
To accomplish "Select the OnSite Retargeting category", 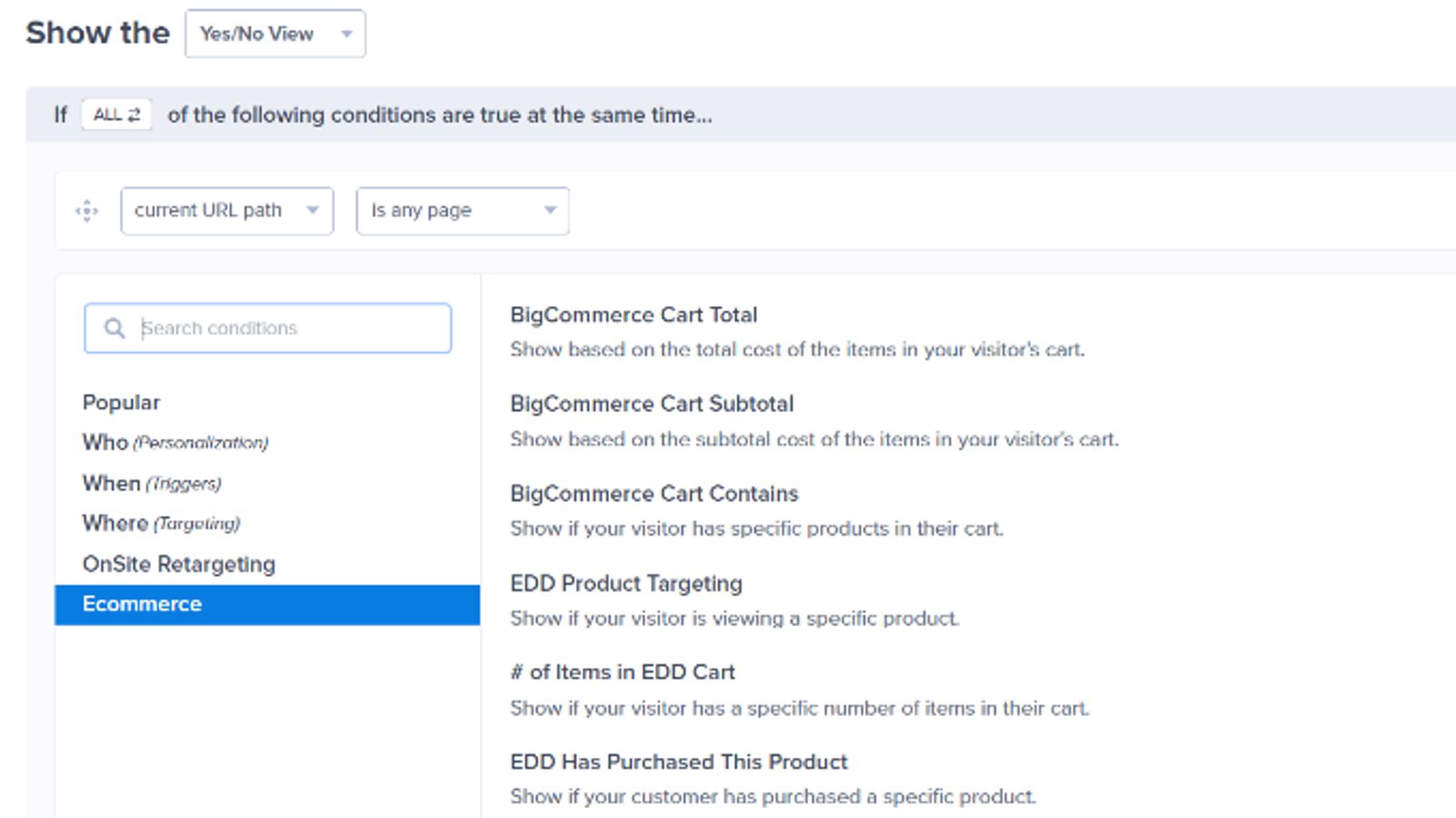I will 178,564.
